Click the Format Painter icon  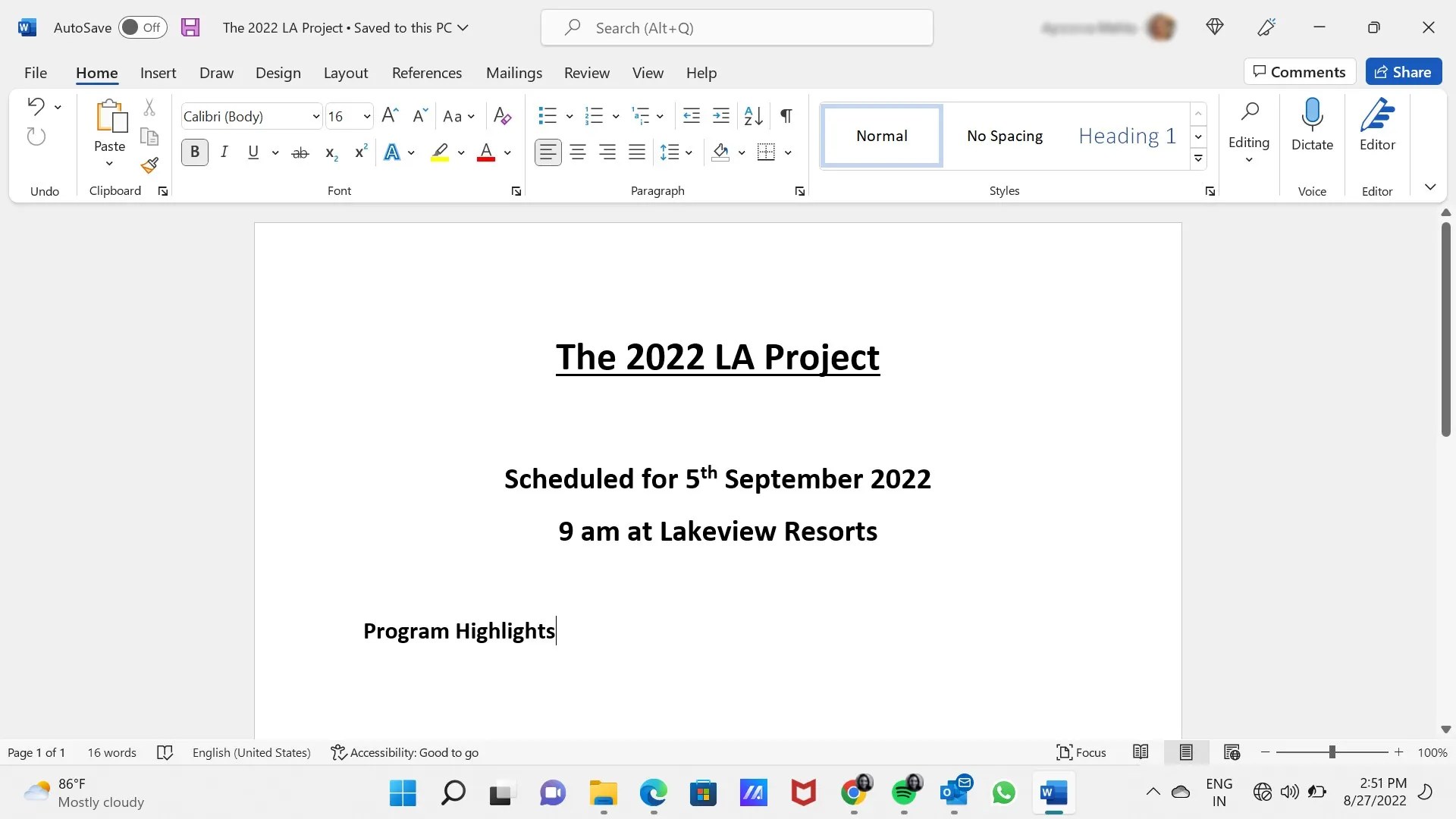point(149,165)
